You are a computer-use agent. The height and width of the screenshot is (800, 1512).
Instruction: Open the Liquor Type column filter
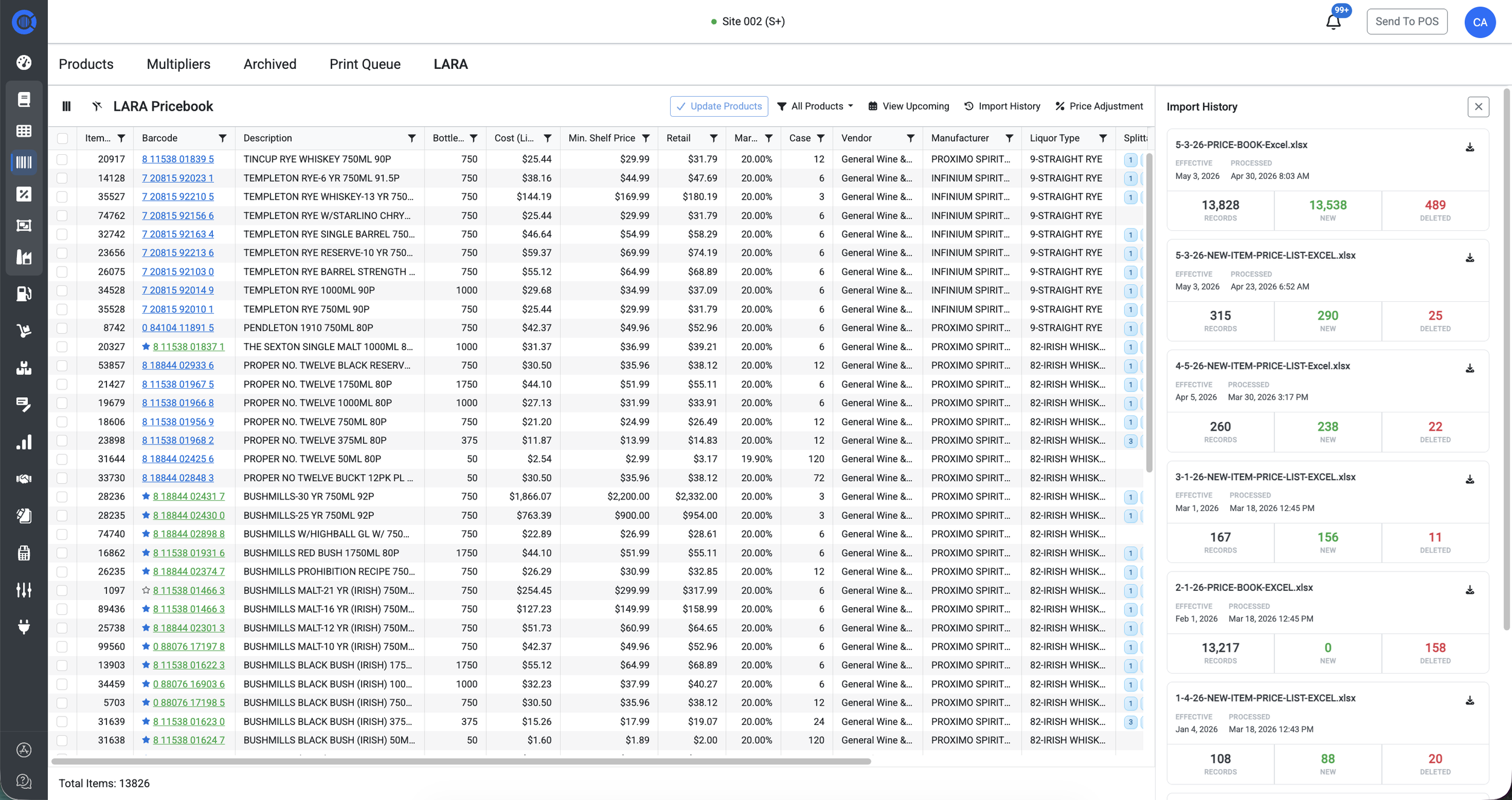point(1103,138)
